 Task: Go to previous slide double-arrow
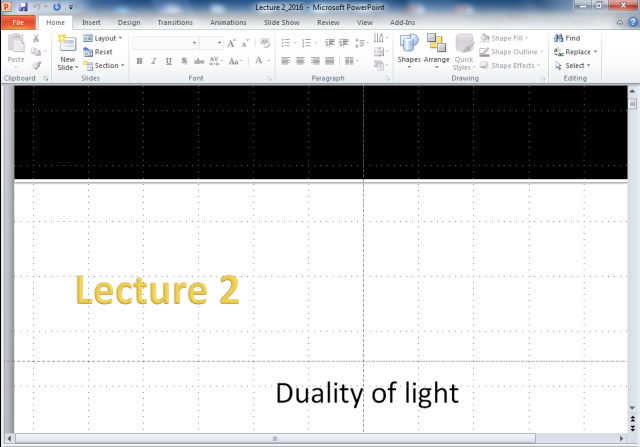pos(633,420)
